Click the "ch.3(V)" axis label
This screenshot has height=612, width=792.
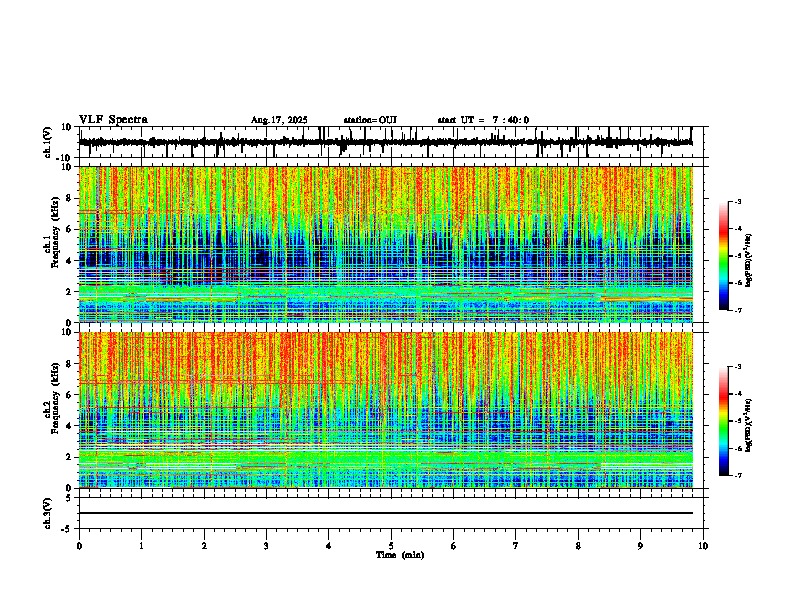(x=48, y=513)
